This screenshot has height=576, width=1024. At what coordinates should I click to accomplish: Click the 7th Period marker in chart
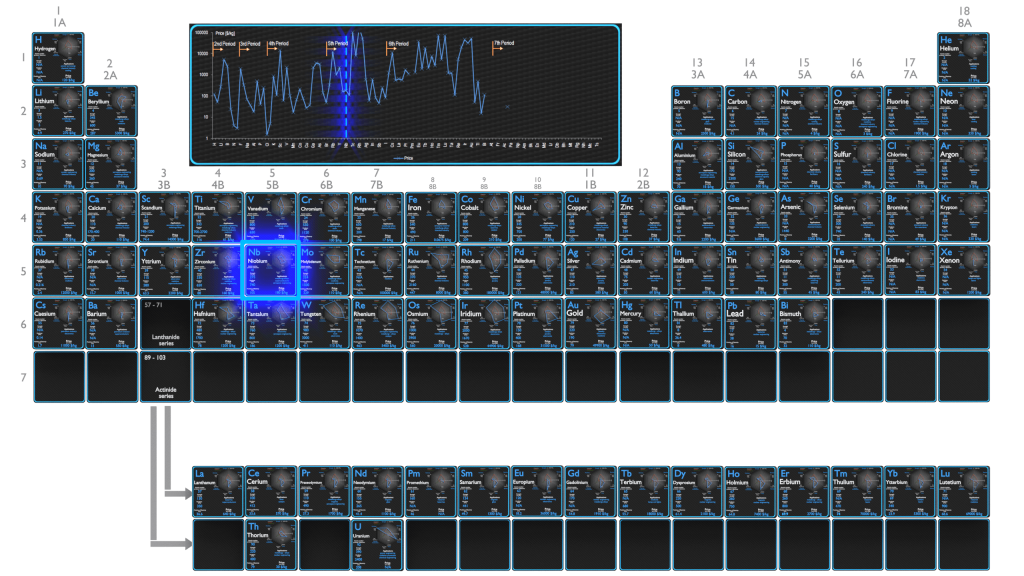click(503, 44)
